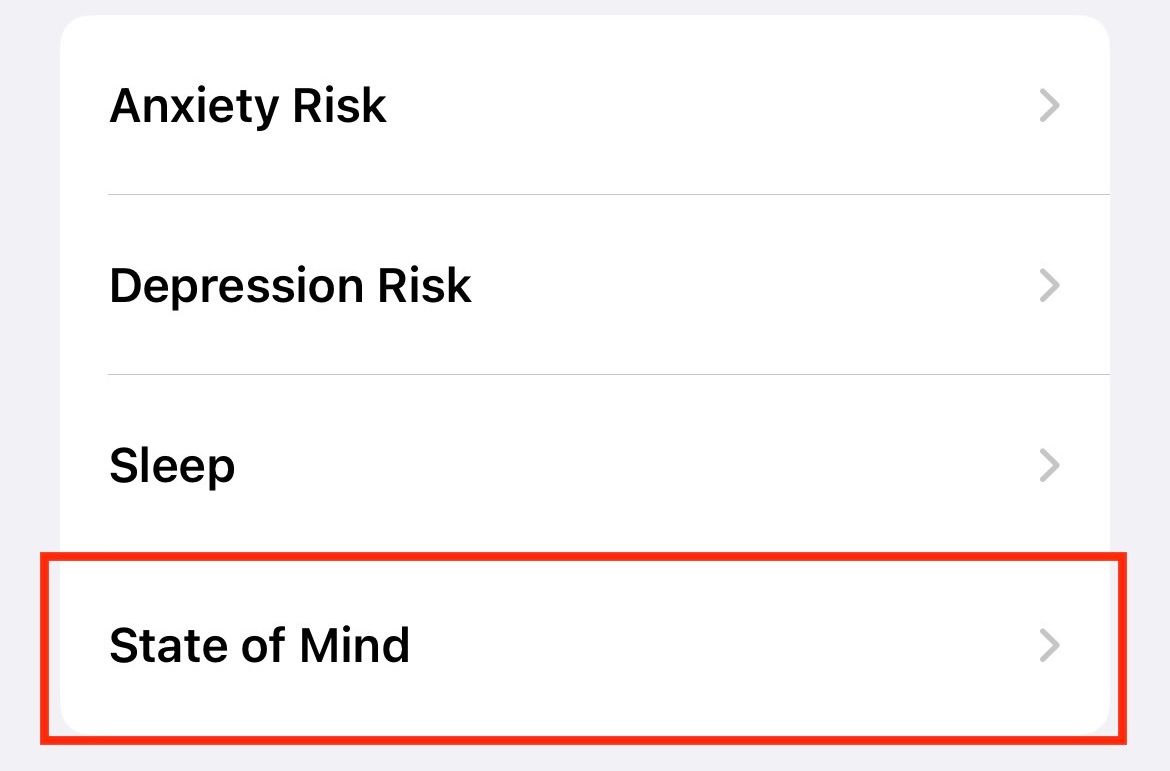
Task: Click the chevron icon beside Depression Risk
Action: pyautogui.click(x=1049, y=286)
